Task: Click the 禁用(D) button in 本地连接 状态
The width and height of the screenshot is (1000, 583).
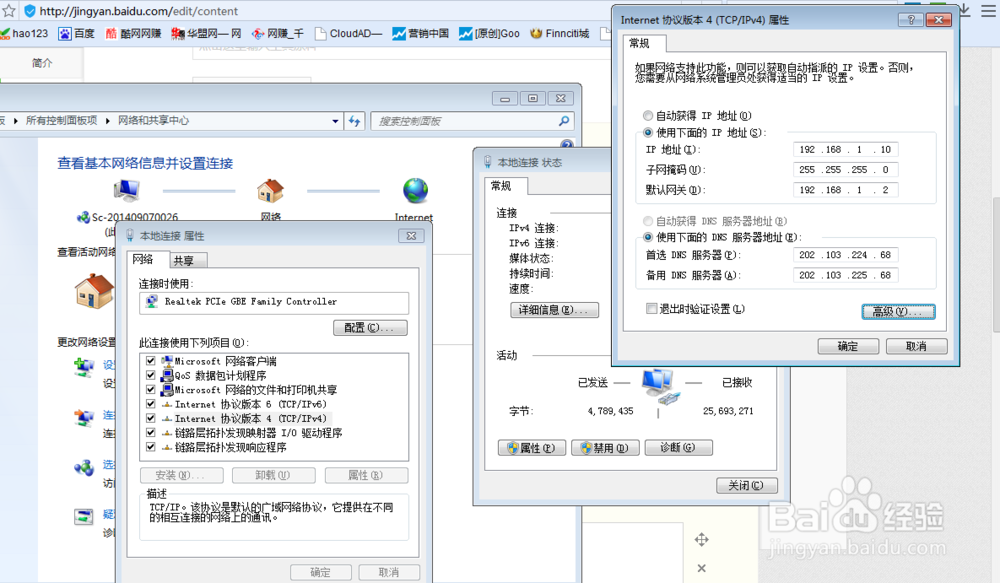Action: 604,447
